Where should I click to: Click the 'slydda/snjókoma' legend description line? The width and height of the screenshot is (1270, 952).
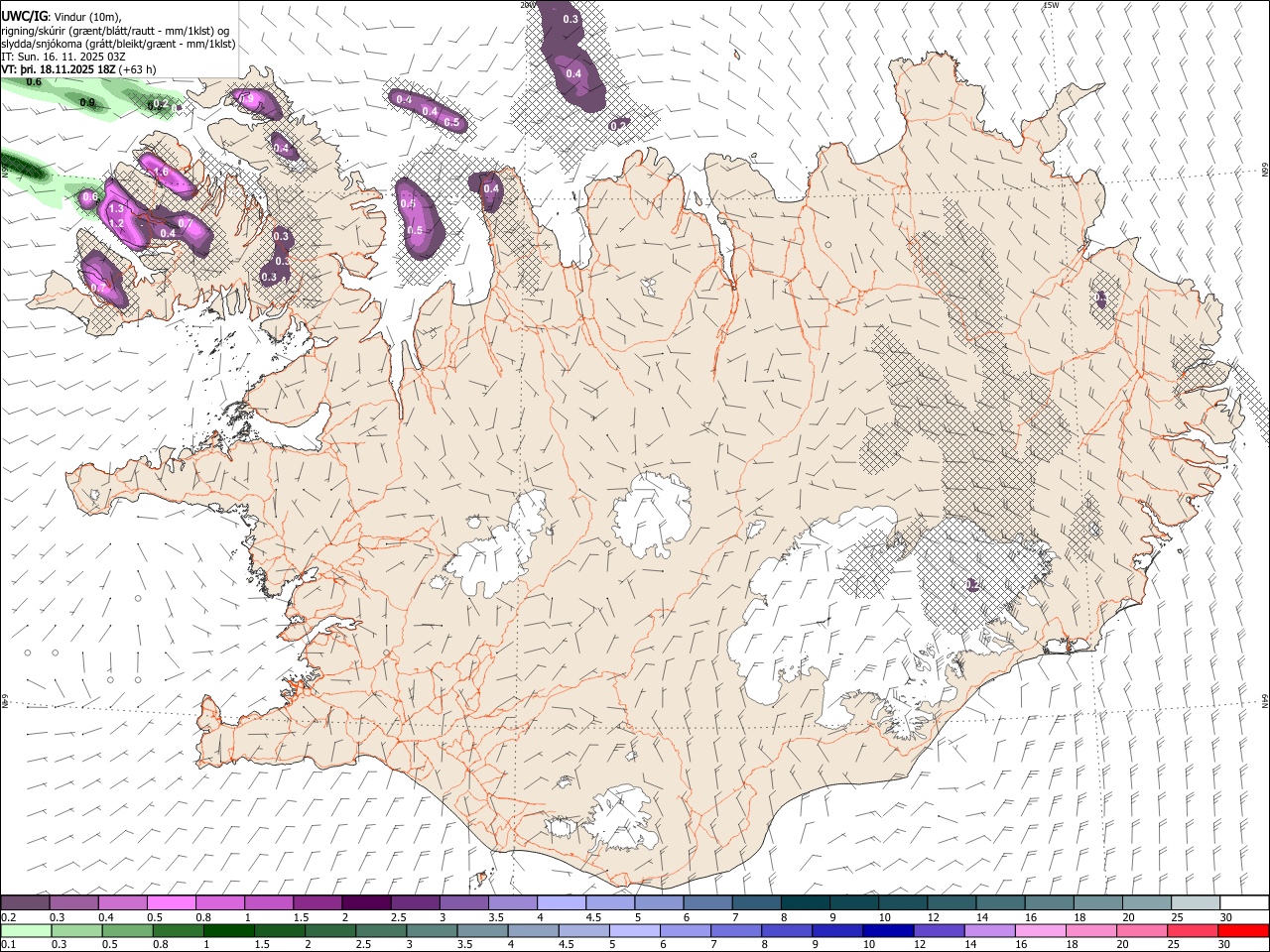[x=118, y=44]
